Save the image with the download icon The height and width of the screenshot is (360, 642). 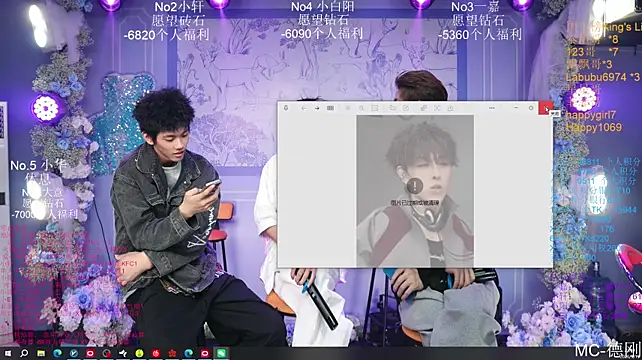click(450, 108)
